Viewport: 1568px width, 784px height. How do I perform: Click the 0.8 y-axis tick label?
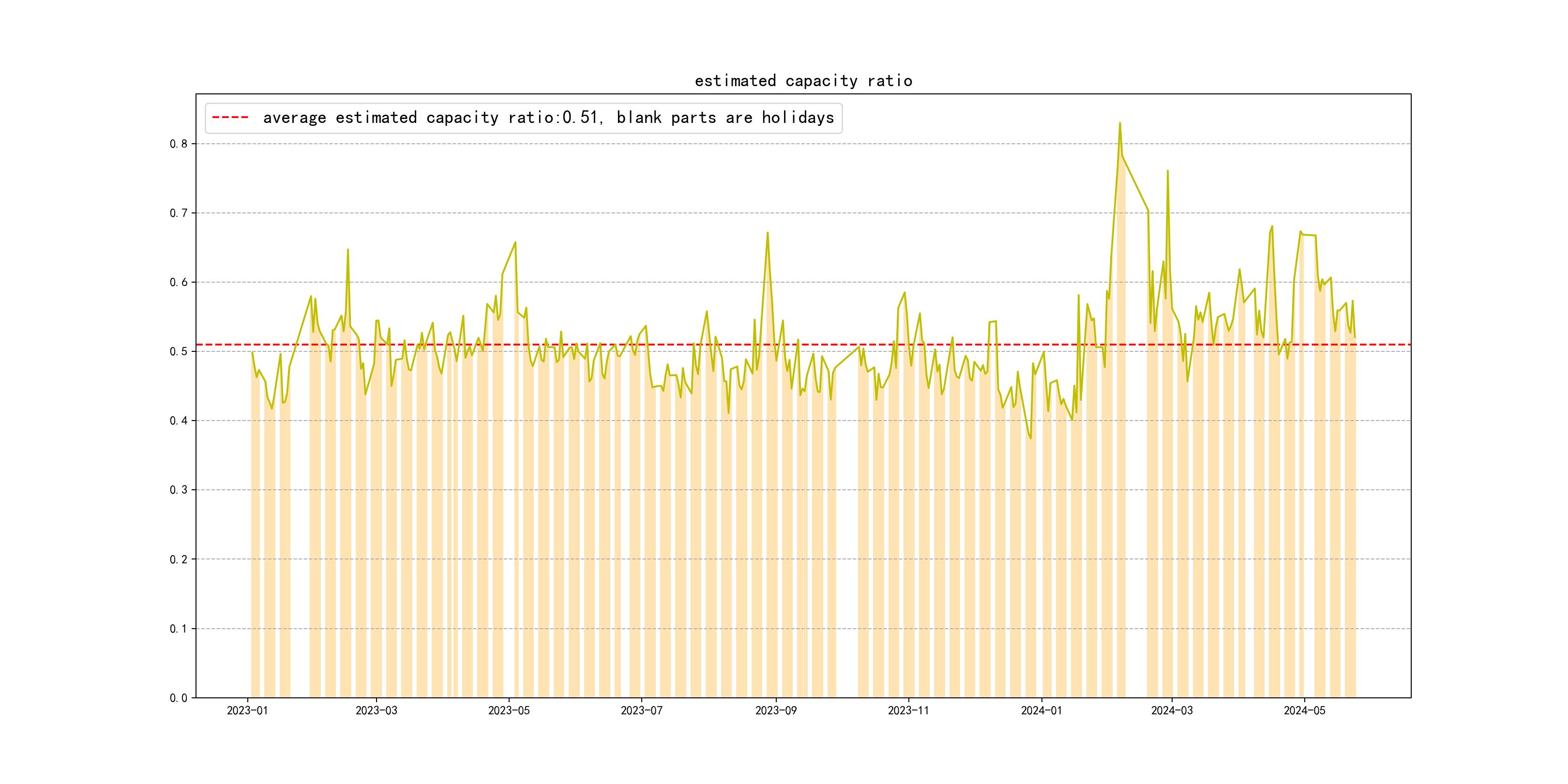click(x=179, y=144)
